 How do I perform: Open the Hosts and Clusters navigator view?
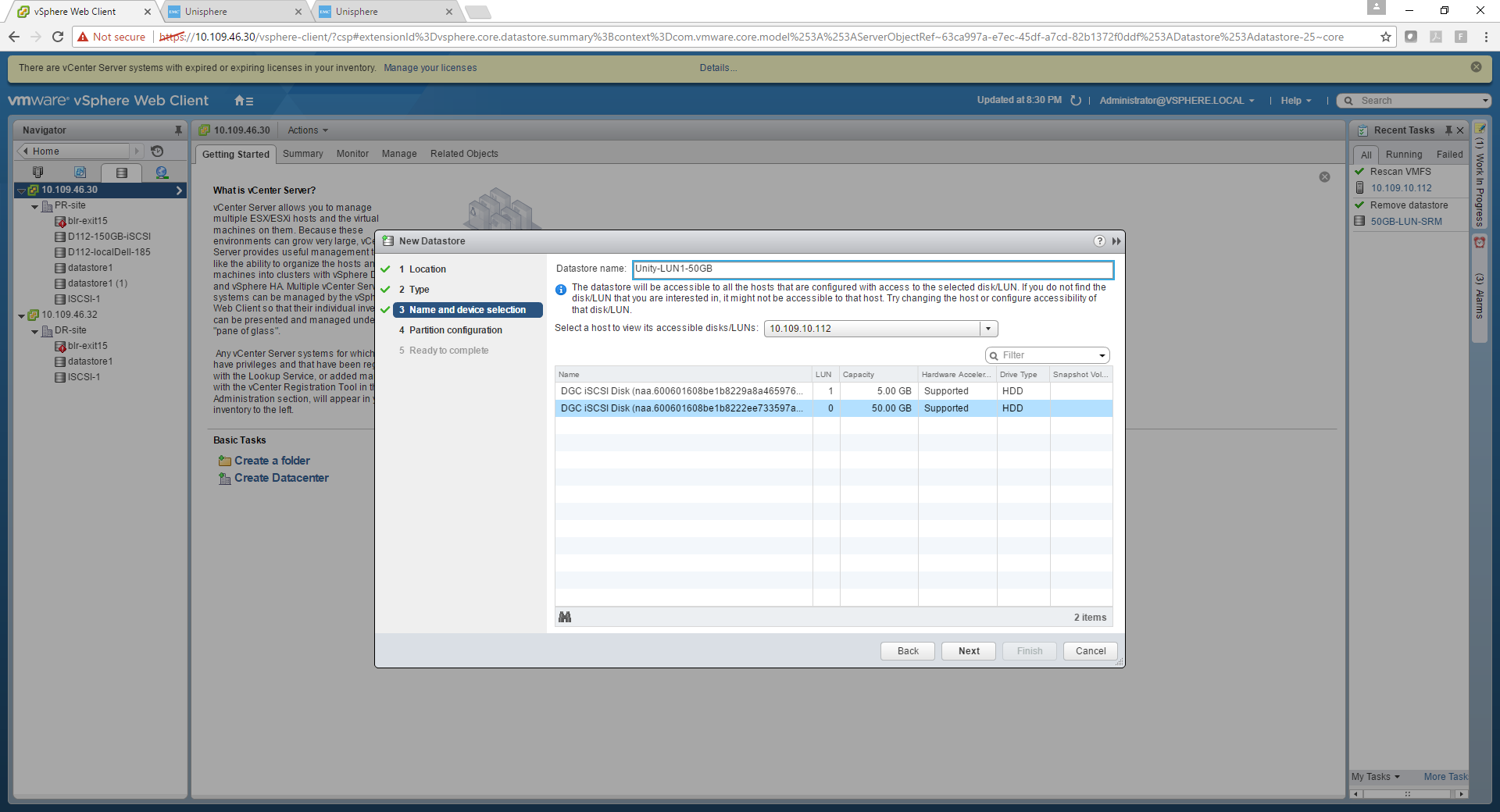click(x=37, y=173)
